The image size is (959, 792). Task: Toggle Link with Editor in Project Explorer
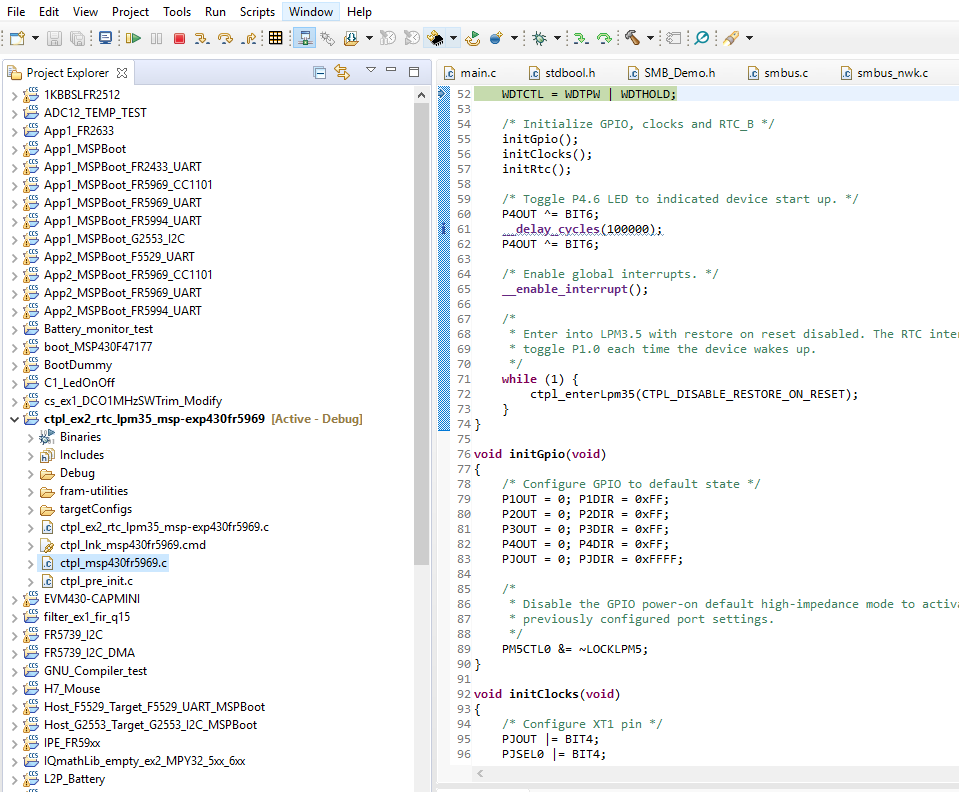[342, 72]
